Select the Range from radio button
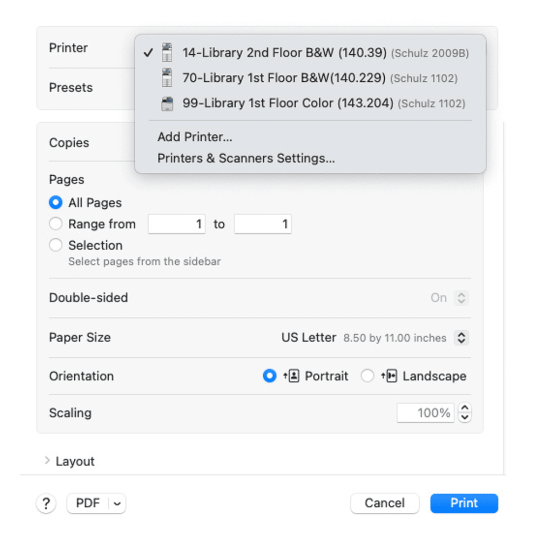The height and width of the screenshot is (540, 540). click(56, 224)
